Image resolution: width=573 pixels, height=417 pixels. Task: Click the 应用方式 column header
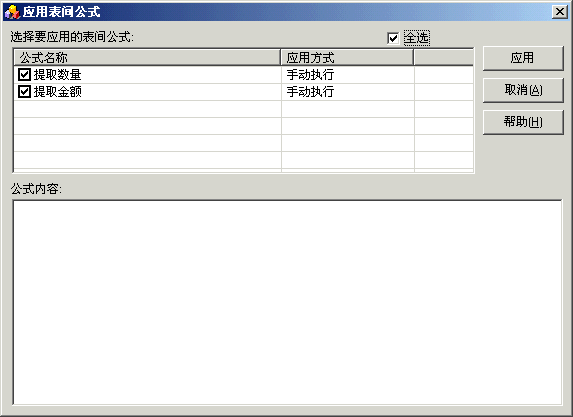(x=347, y=57)
